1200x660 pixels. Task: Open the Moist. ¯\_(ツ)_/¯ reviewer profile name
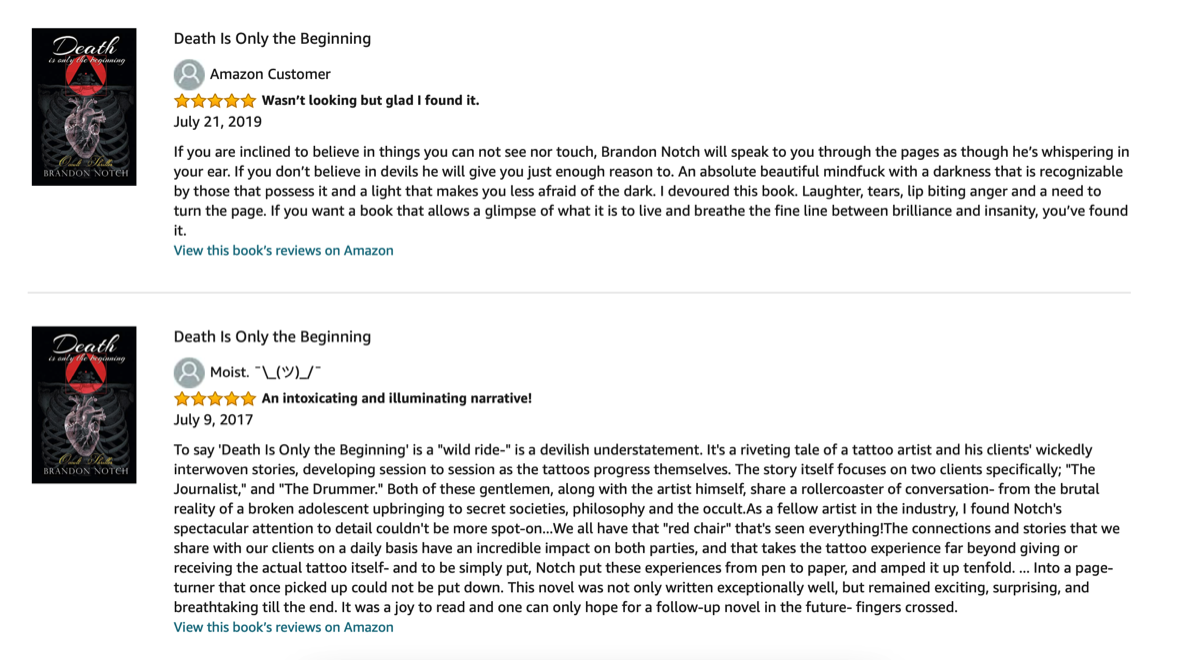coord(265,372)
